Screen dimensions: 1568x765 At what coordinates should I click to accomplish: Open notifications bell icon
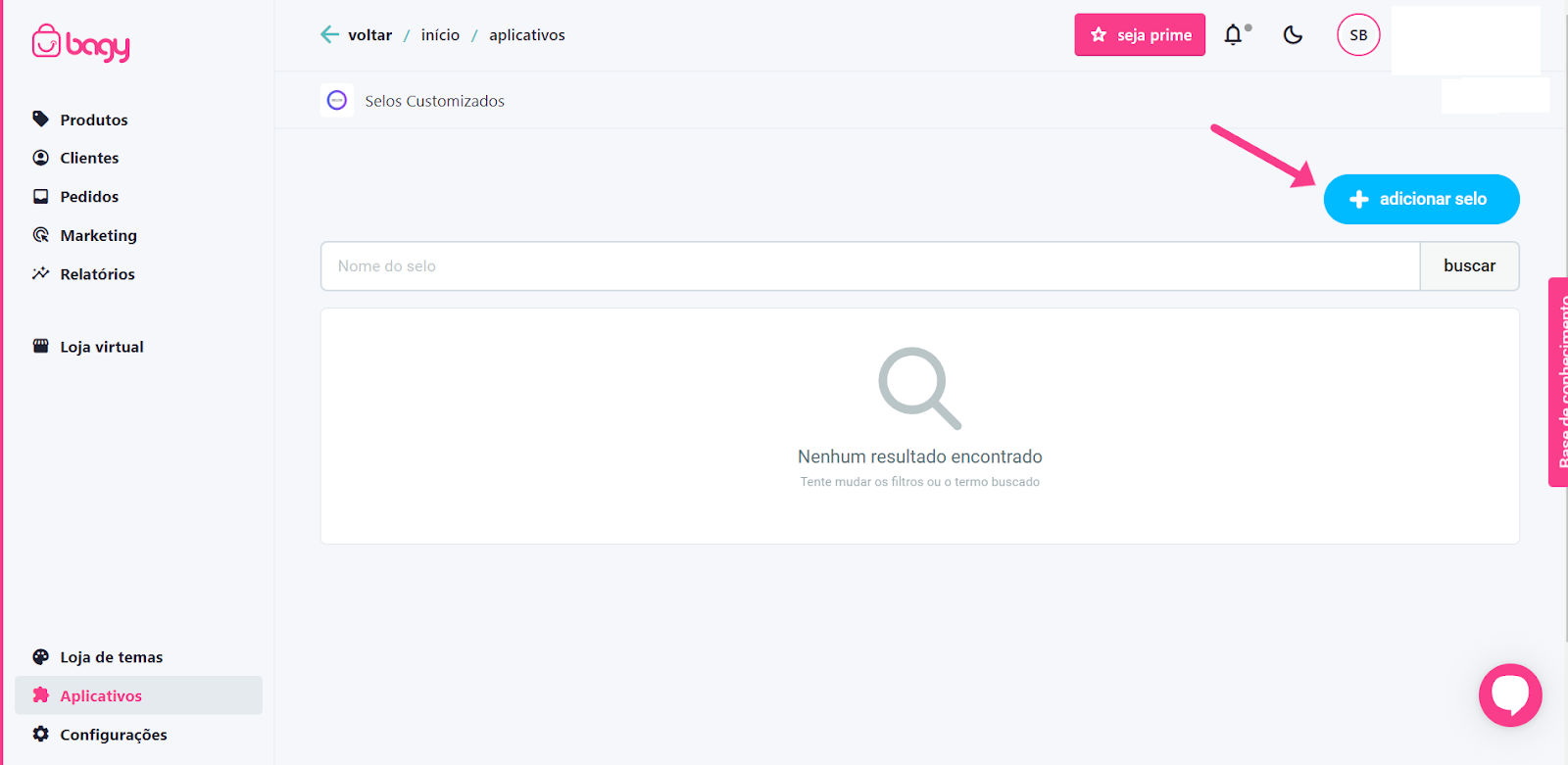coord(1235,35)
